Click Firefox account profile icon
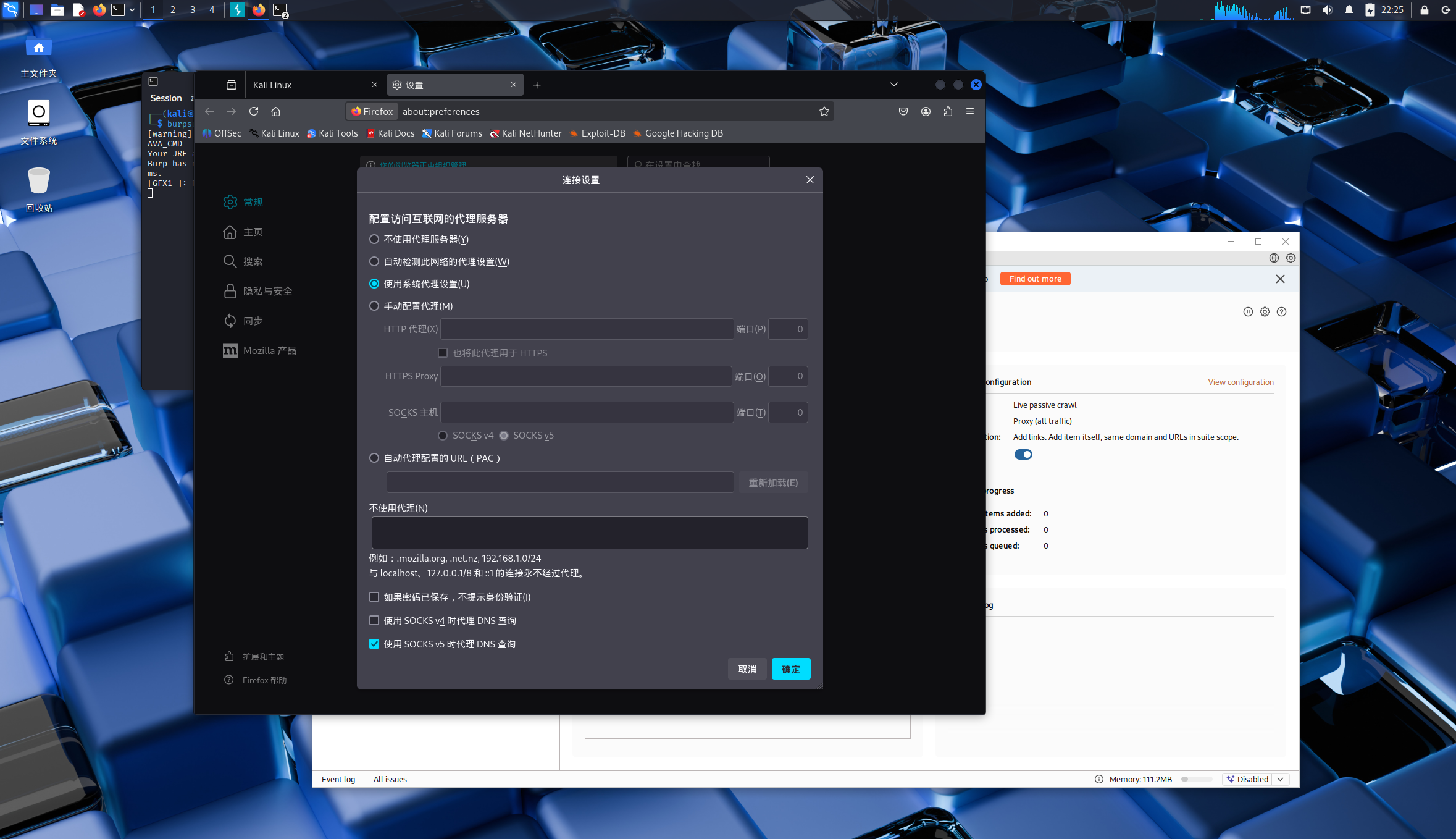The width and height of the screenshot is (1456, 839). [x=926, y=111]
